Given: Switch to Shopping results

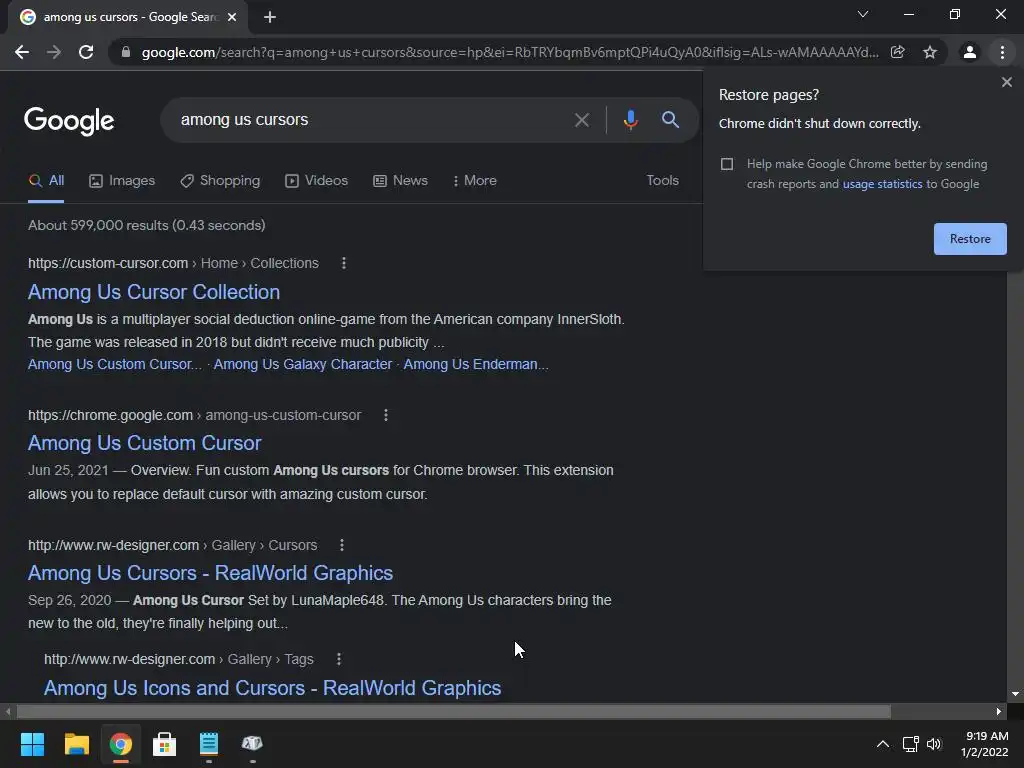Looking at the screenshot, I should click(220, 181).
